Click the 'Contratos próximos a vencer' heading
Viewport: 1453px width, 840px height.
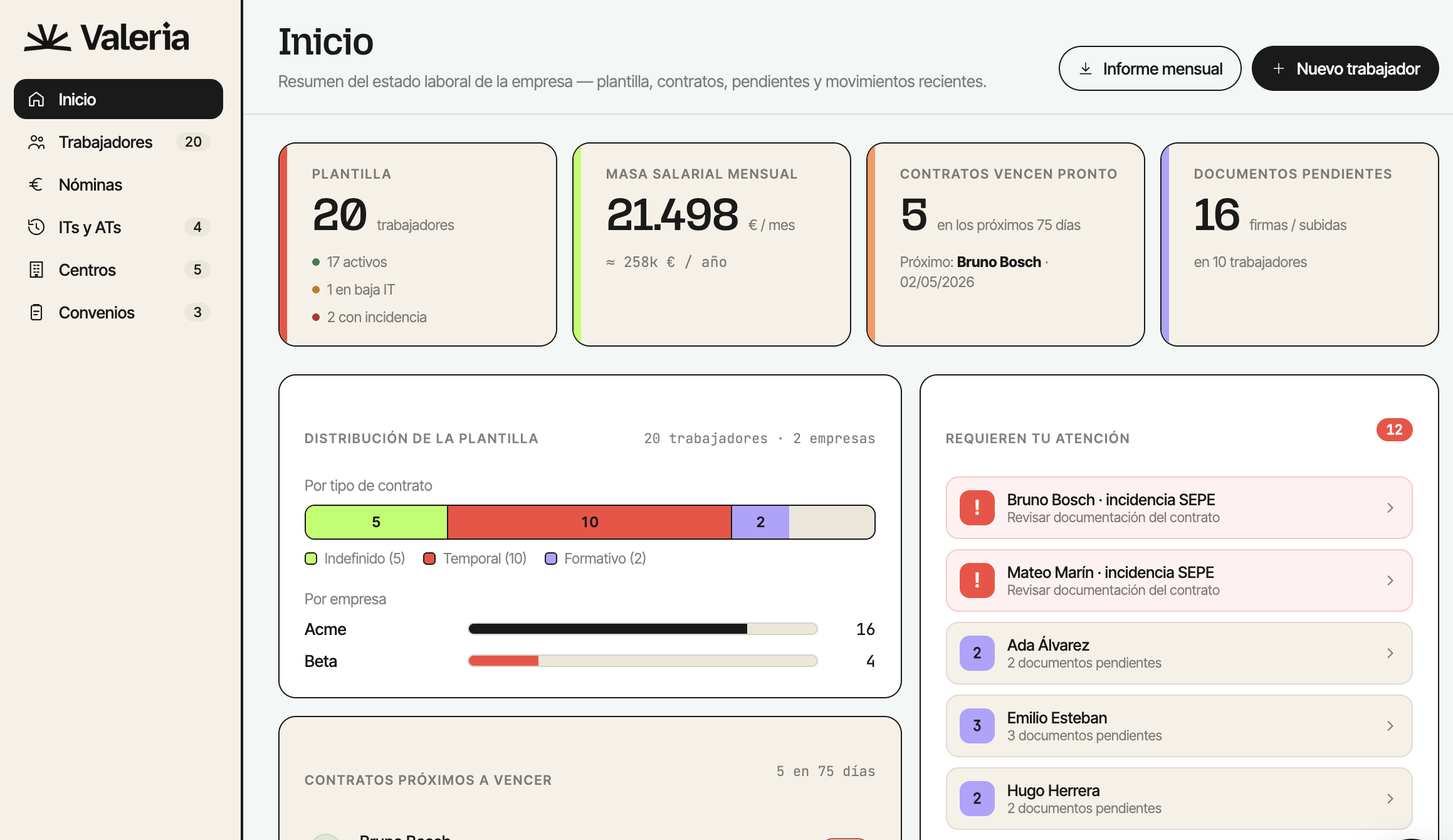[x=428, y=780]
